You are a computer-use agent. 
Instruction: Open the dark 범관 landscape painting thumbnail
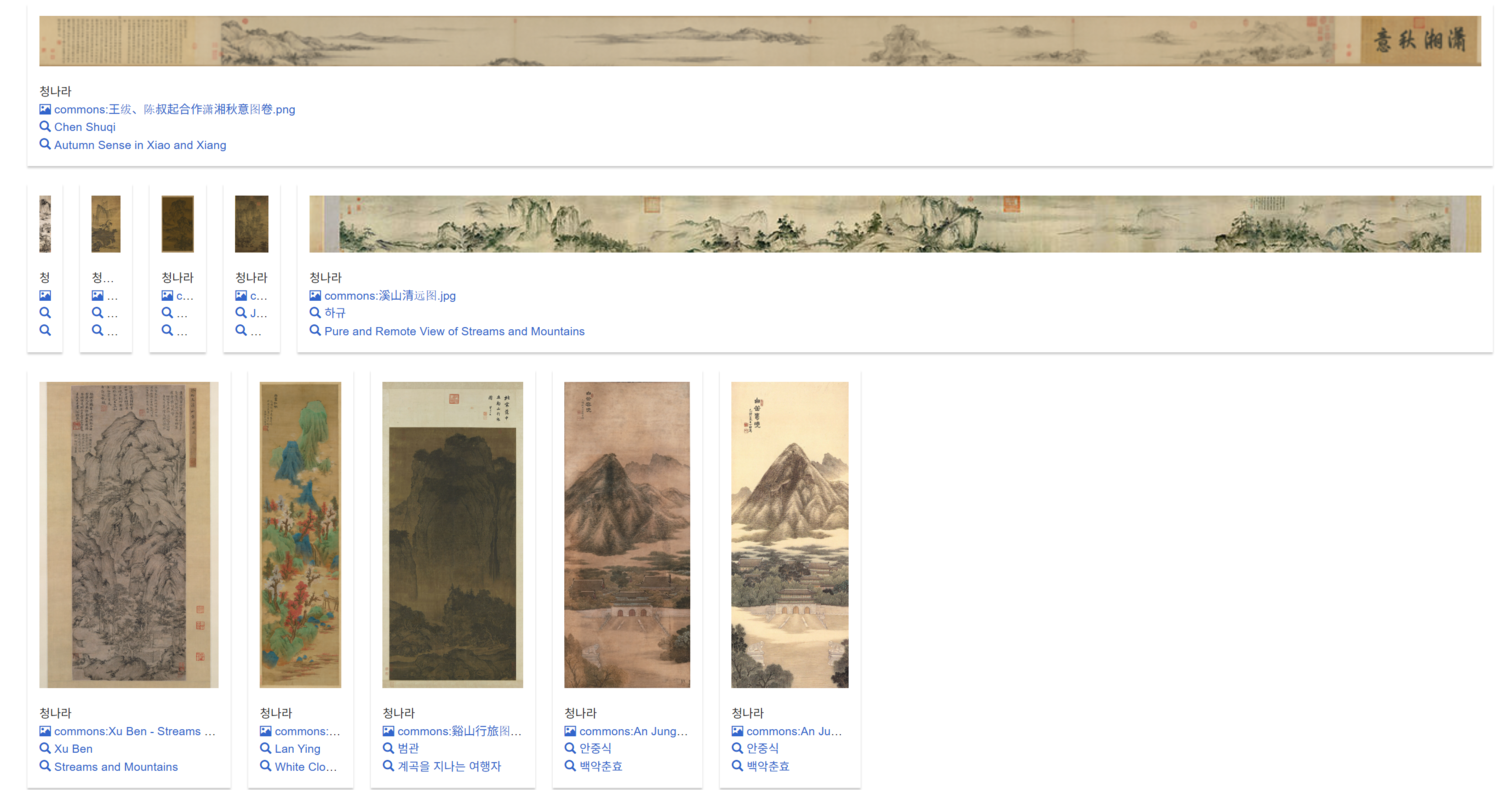(x=453, y=535)
